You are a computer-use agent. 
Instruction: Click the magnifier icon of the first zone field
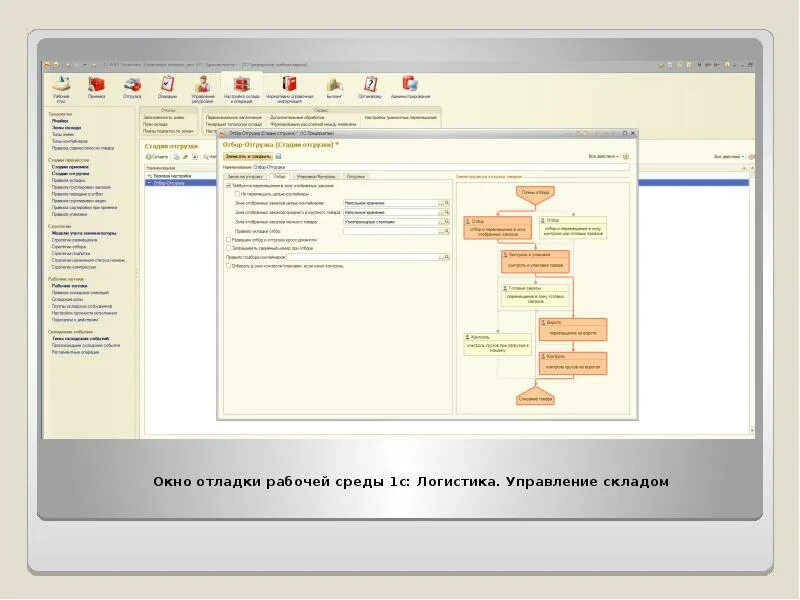tap(447, 203)
